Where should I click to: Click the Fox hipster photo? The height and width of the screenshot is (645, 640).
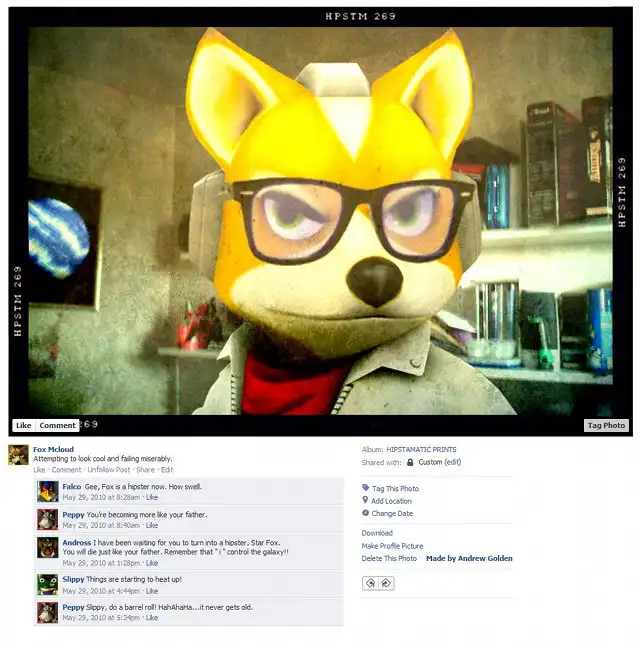coord(320,220)
